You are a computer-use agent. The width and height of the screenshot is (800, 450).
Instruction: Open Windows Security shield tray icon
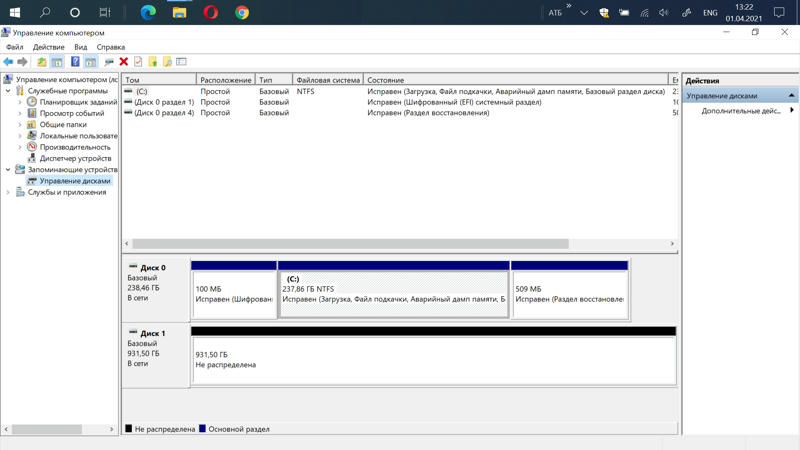[604, 13]
